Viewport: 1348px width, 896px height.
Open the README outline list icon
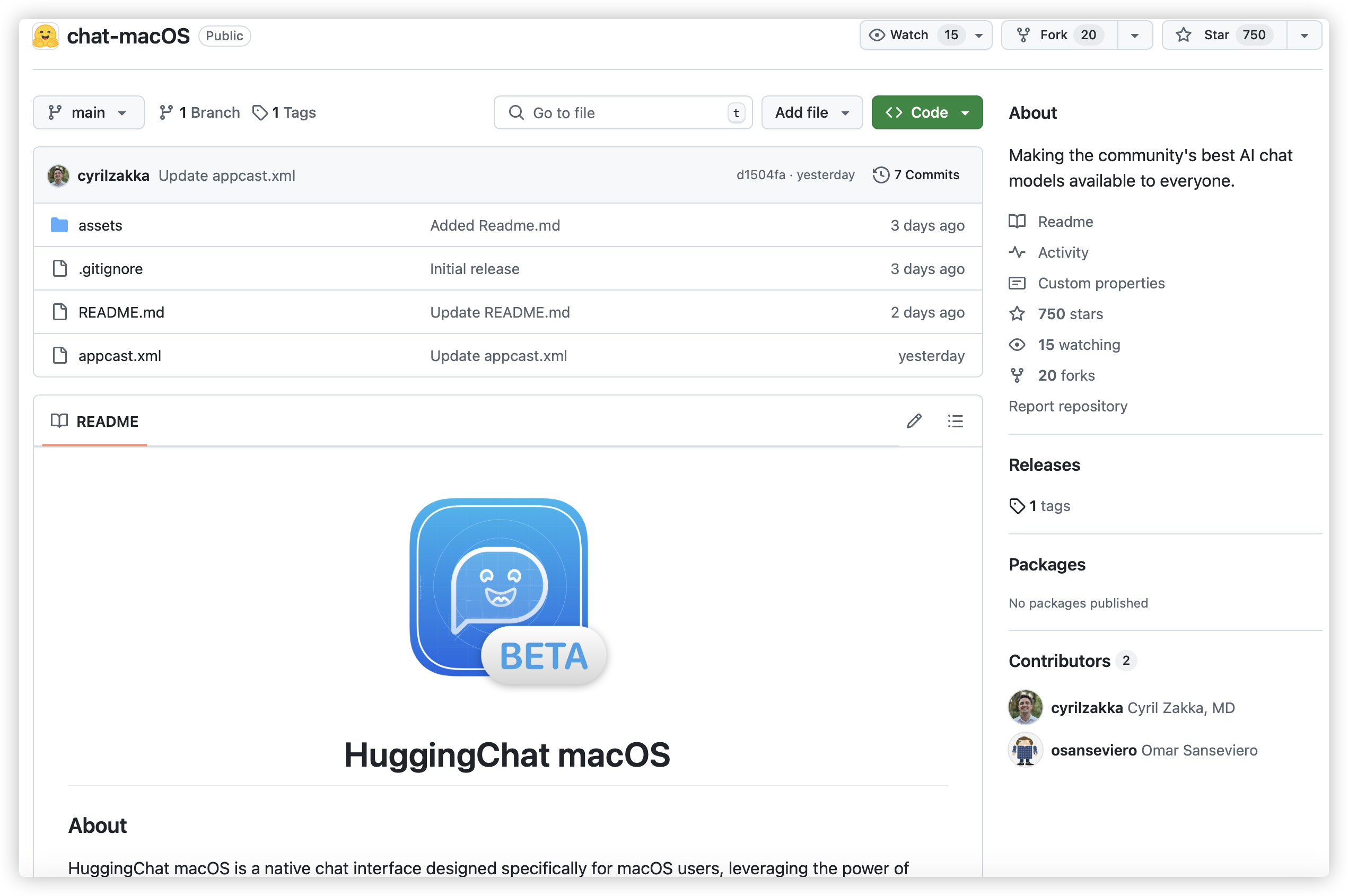955,421
